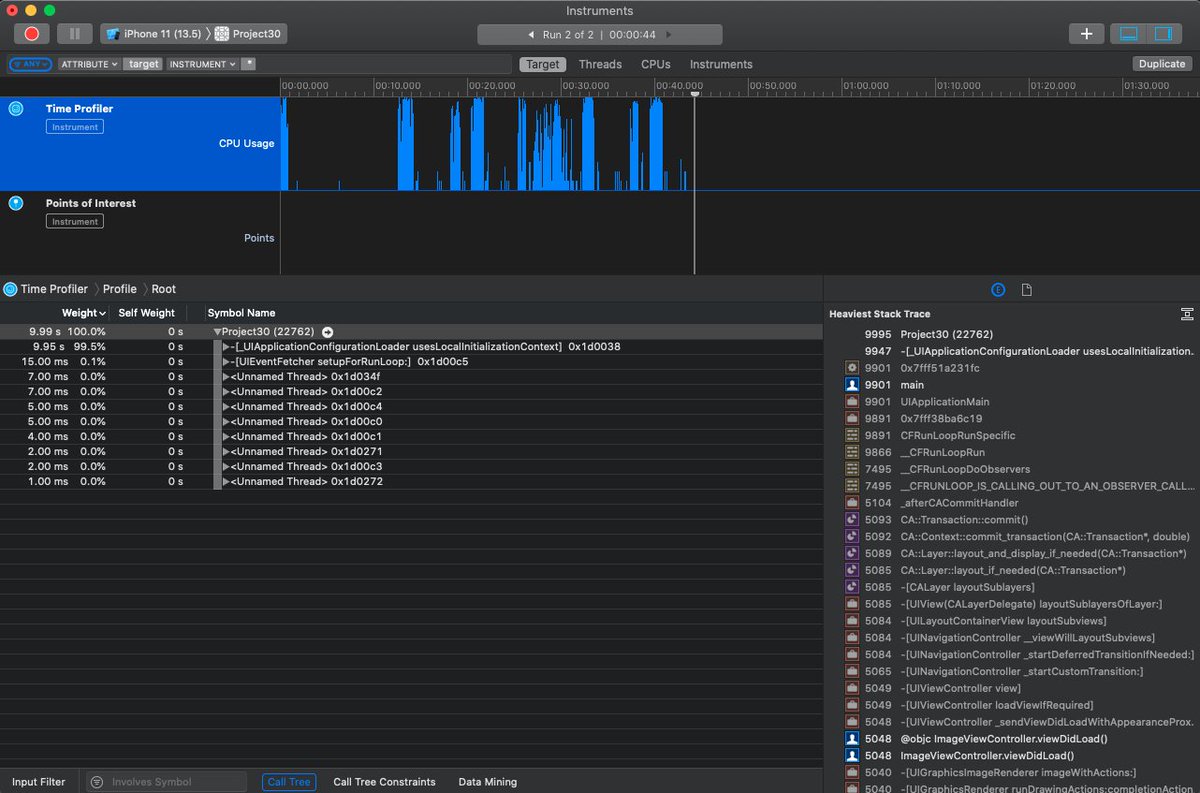Click the Symbol Name column header

point(241,313)
